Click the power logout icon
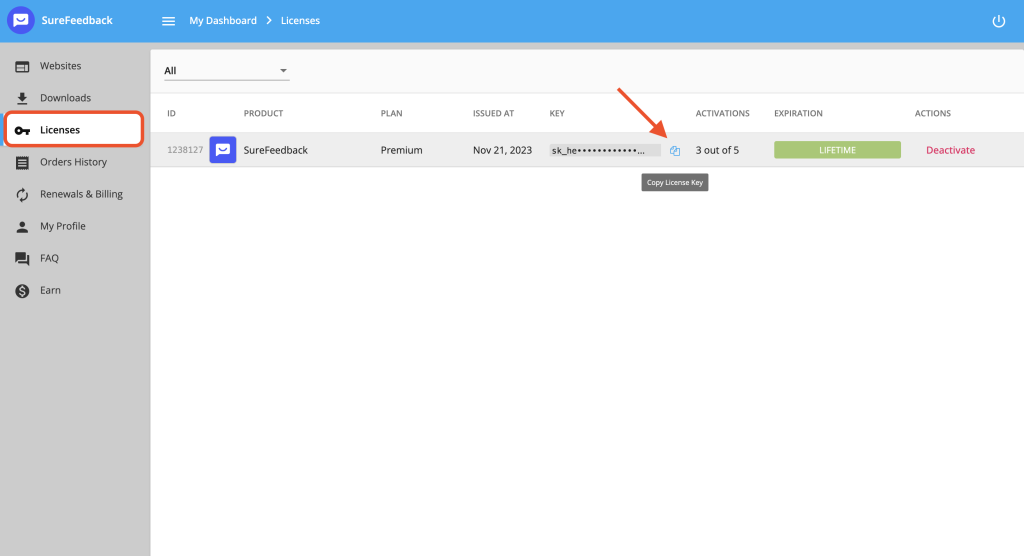 (x=999, y=21)
